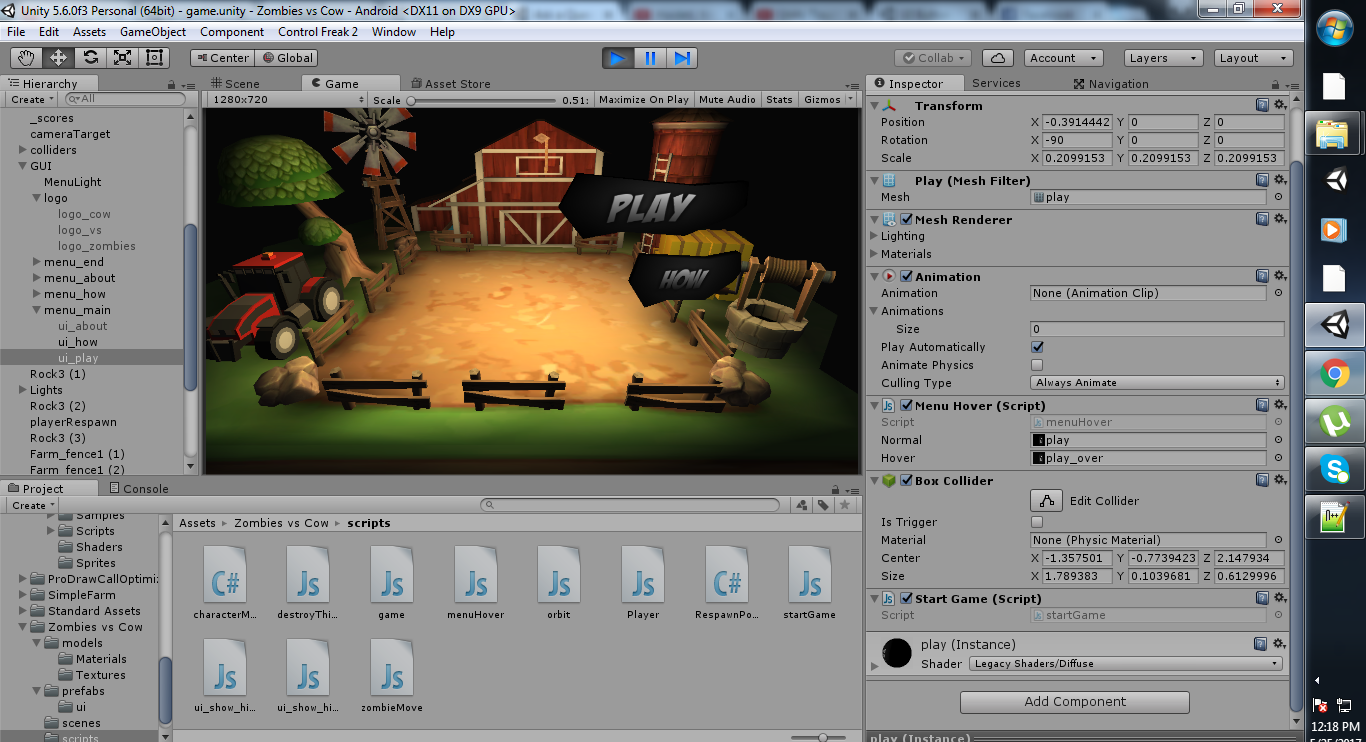This screenshot has height=742, width=1366.
Task: Open the GameObject menu
Action: (x=153, y=32)
